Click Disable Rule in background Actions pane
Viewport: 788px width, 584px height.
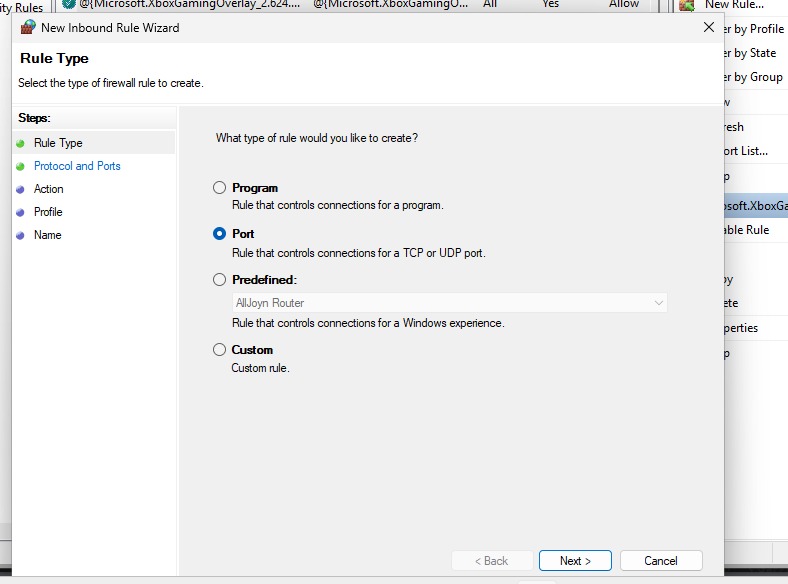(746, 230)
